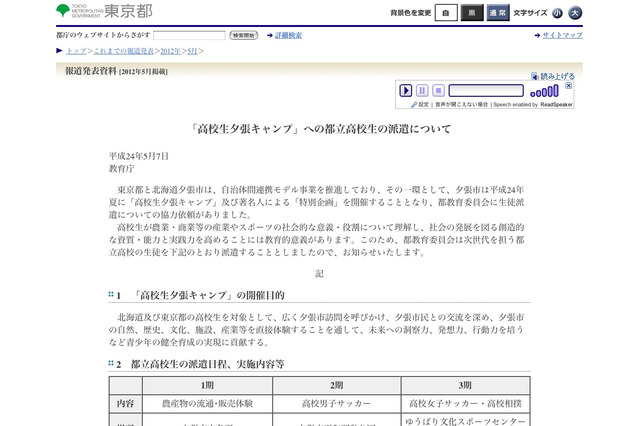The image size is (640, 426).
Task: Navigate to トップ in breadcrumb
Action: pos(76,49)
